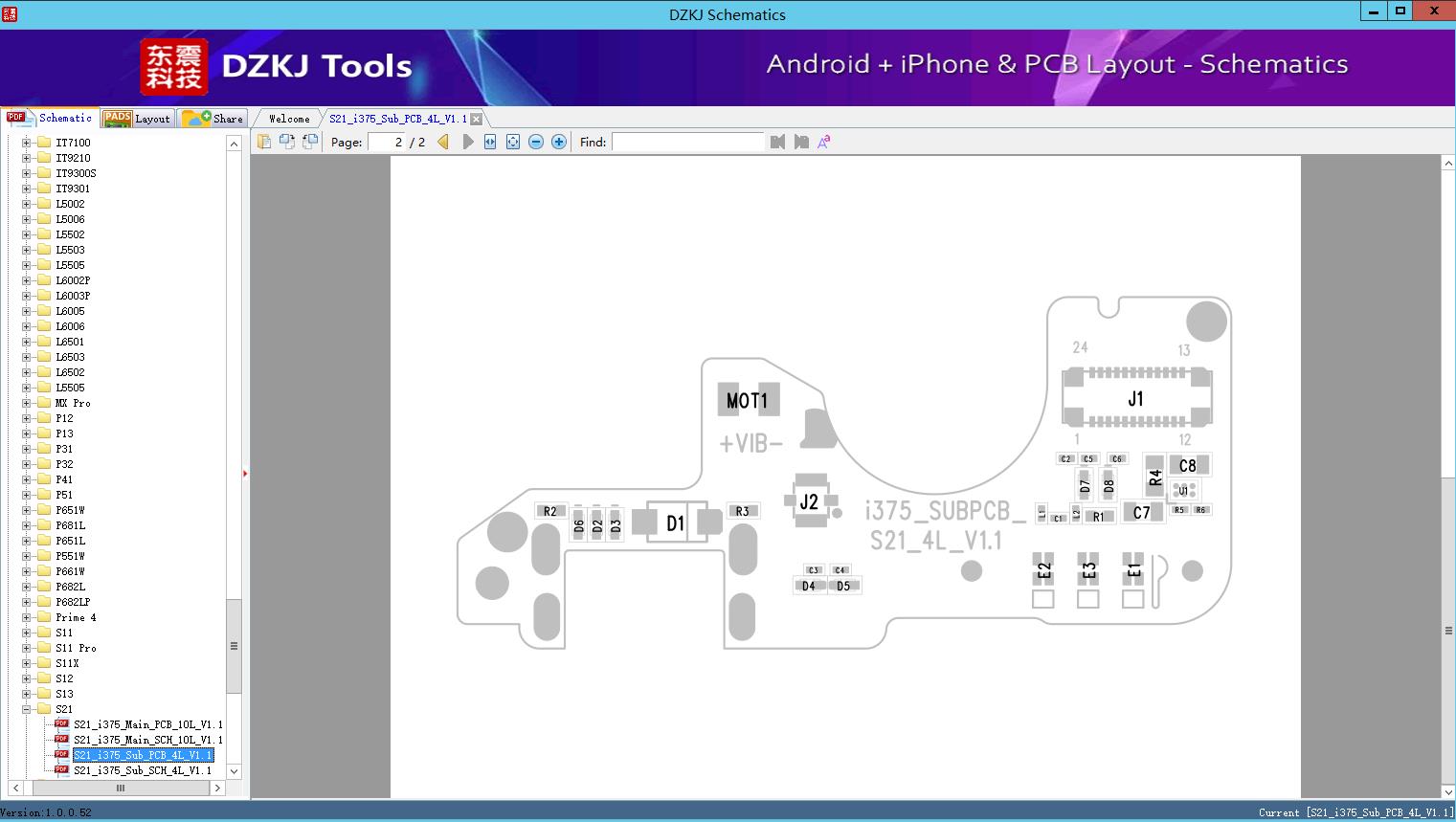1456x822 pixels.
Task: Expand the IT7100 folder
Action: coord(27,143)
